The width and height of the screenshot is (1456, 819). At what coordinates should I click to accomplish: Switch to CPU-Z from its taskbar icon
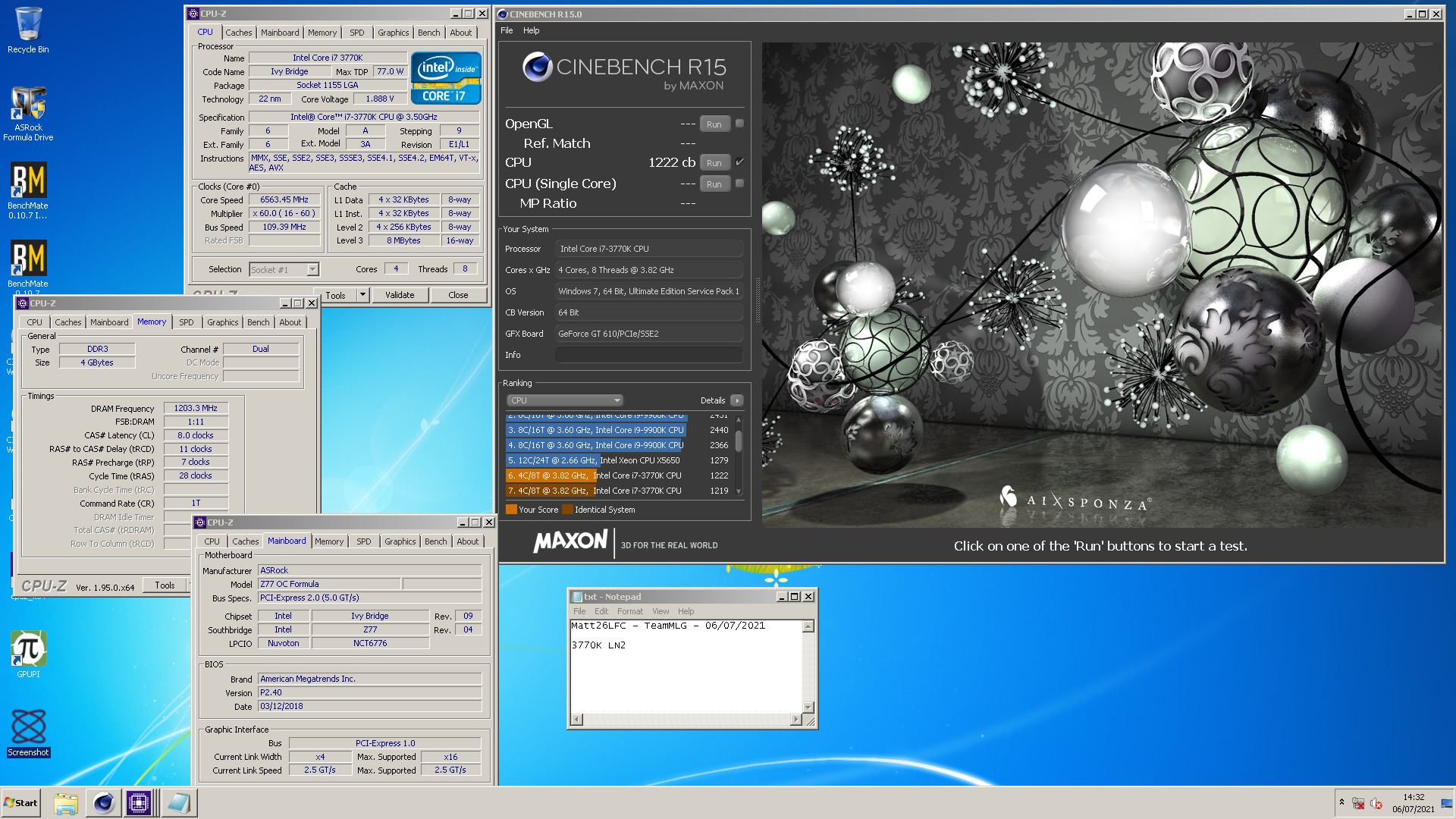pyautogui.click(x=139, y=802)
